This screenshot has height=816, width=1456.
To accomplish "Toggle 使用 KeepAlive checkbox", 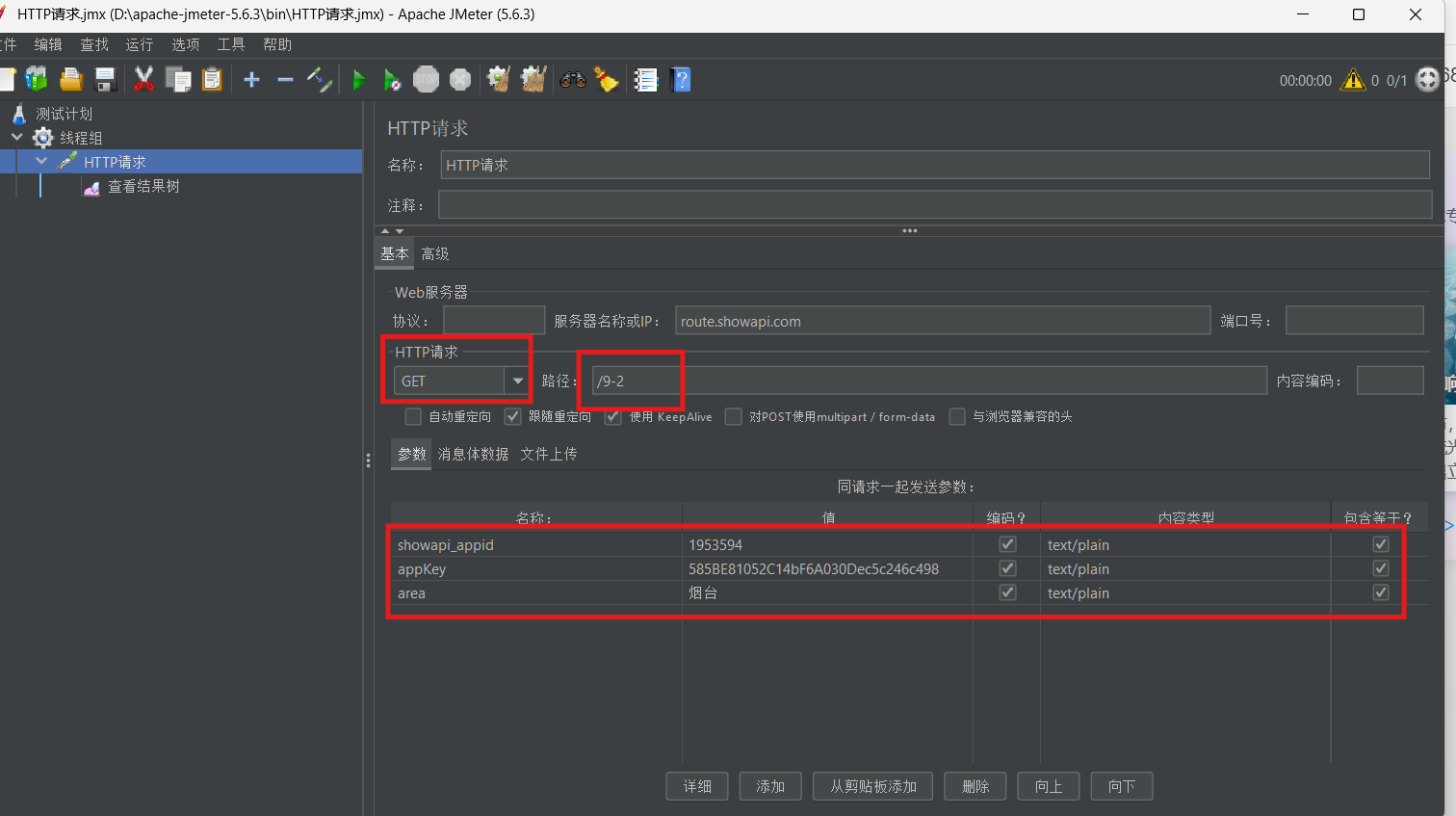I will pos(612,416).
